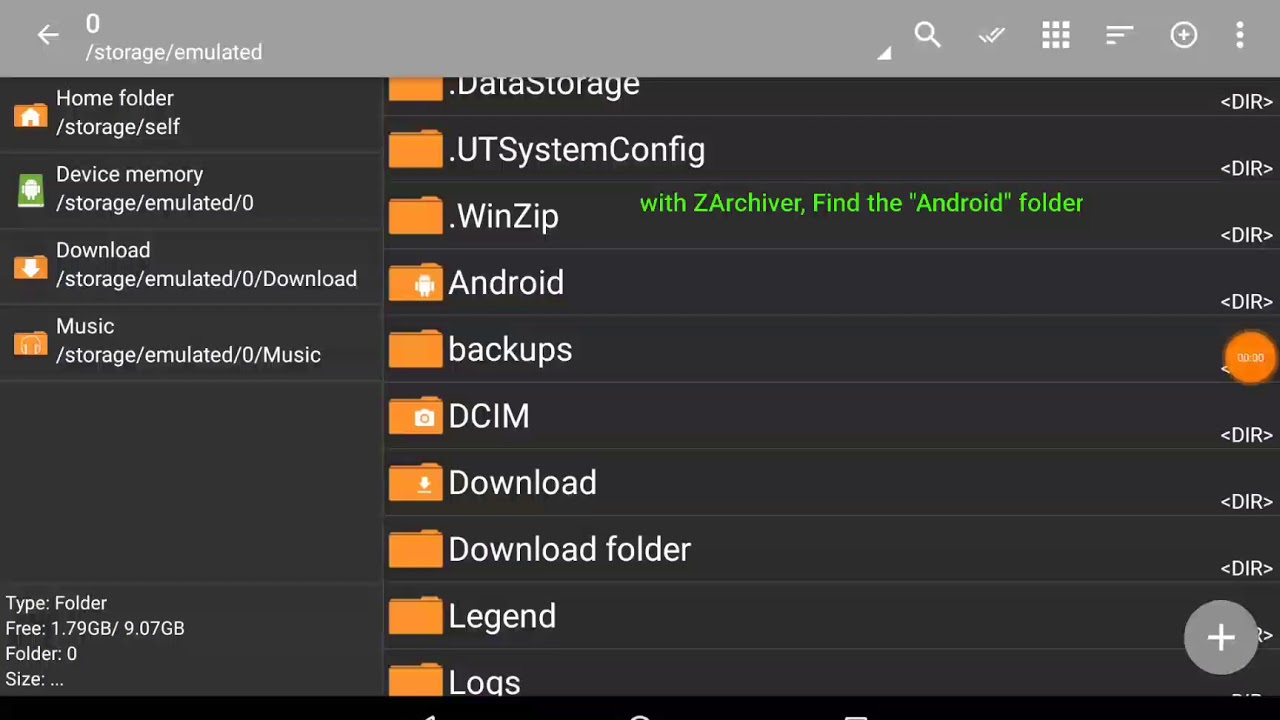The width and height of the screenshot is (1280, 720).
Task: Select Device memory in the sidebar
Action: click(154, 189)
